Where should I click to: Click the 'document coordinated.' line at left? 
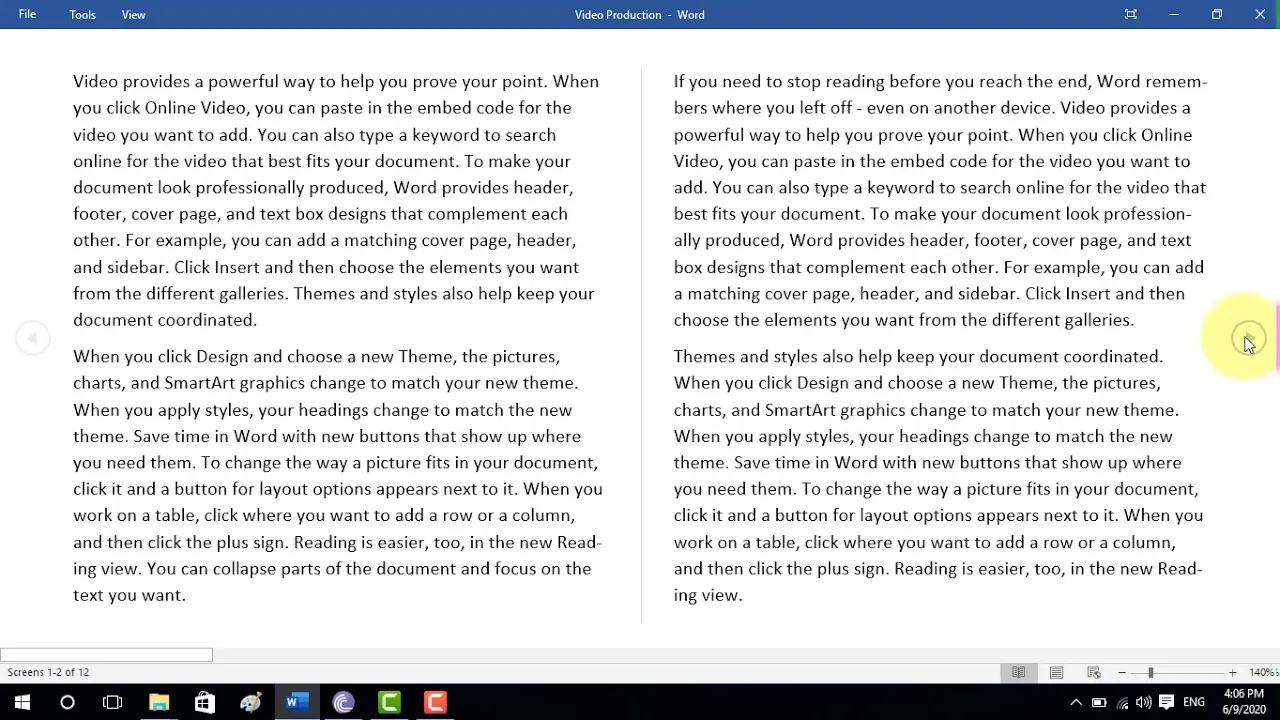pos(165,320)
